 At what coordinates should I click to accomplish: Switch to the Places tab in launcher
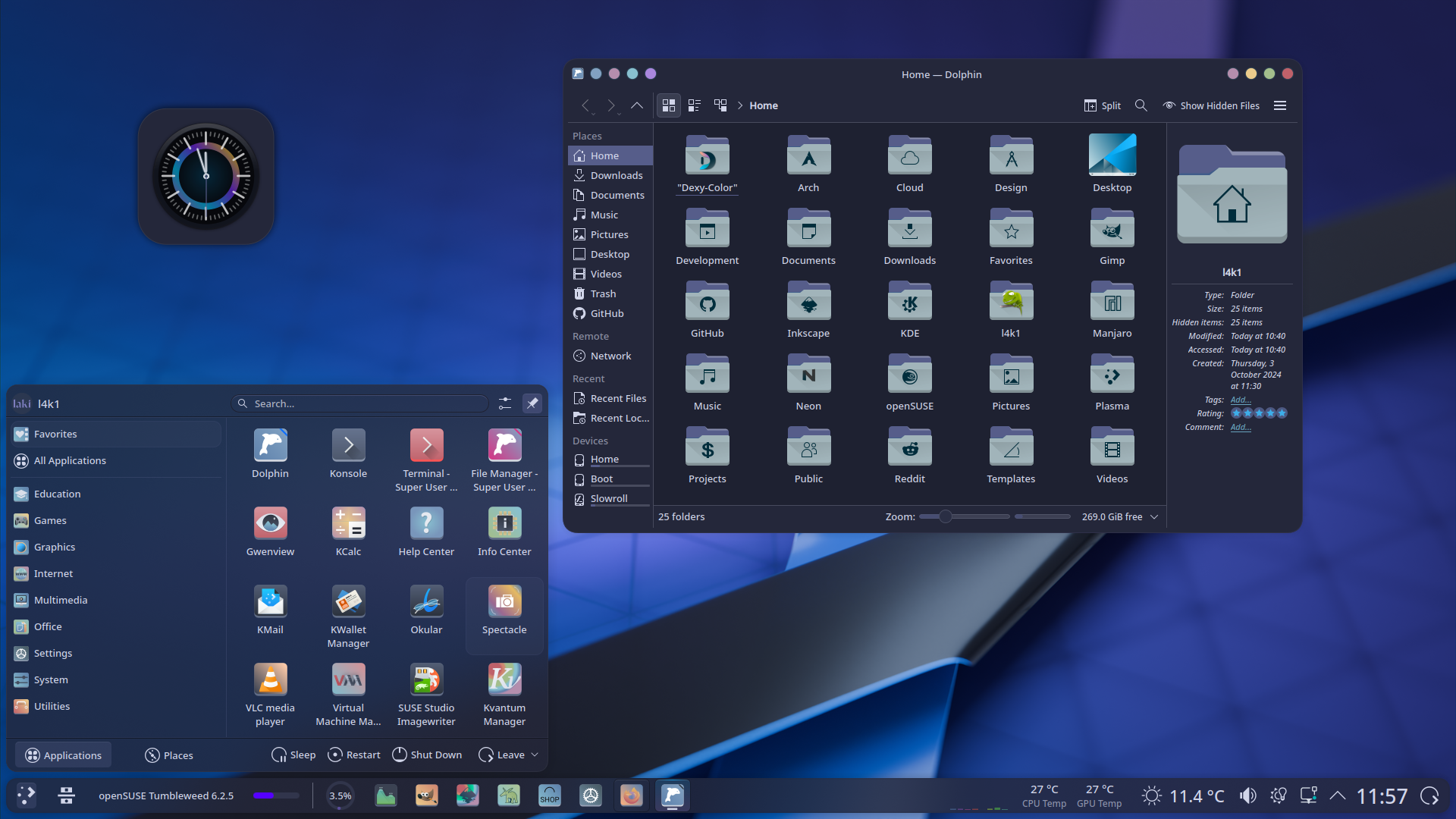(x=168, y=755)
